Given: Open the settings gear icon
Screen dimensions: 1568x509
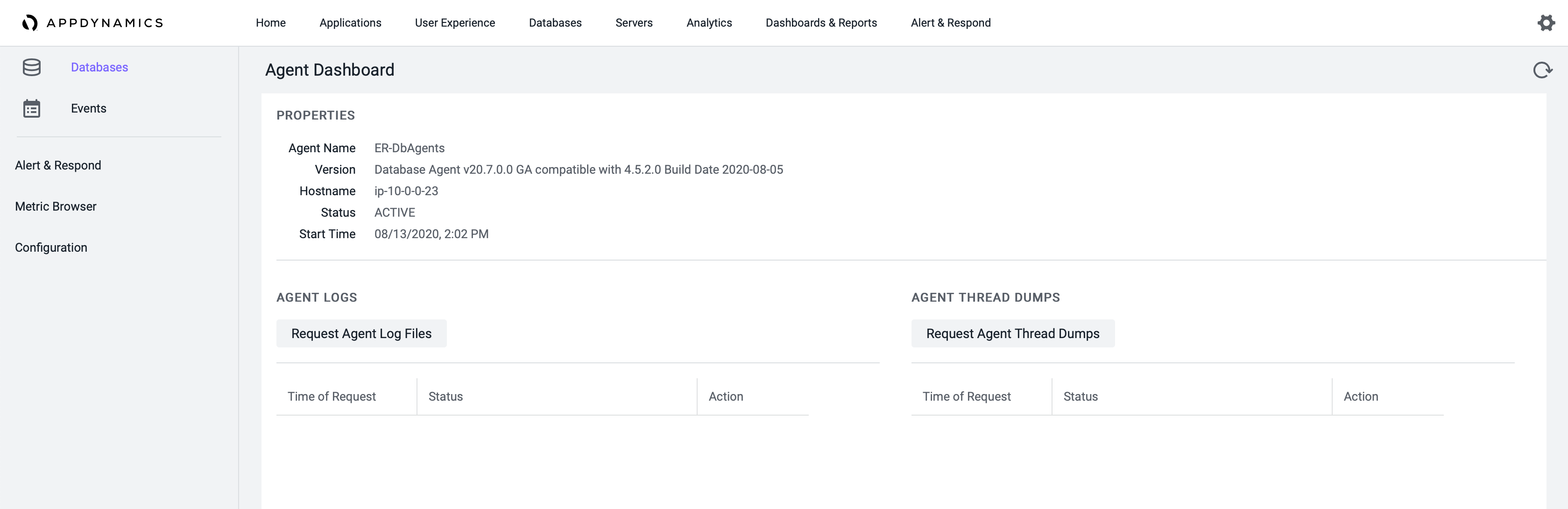Looking at the screenshot, I should [x=1546, y=23].
